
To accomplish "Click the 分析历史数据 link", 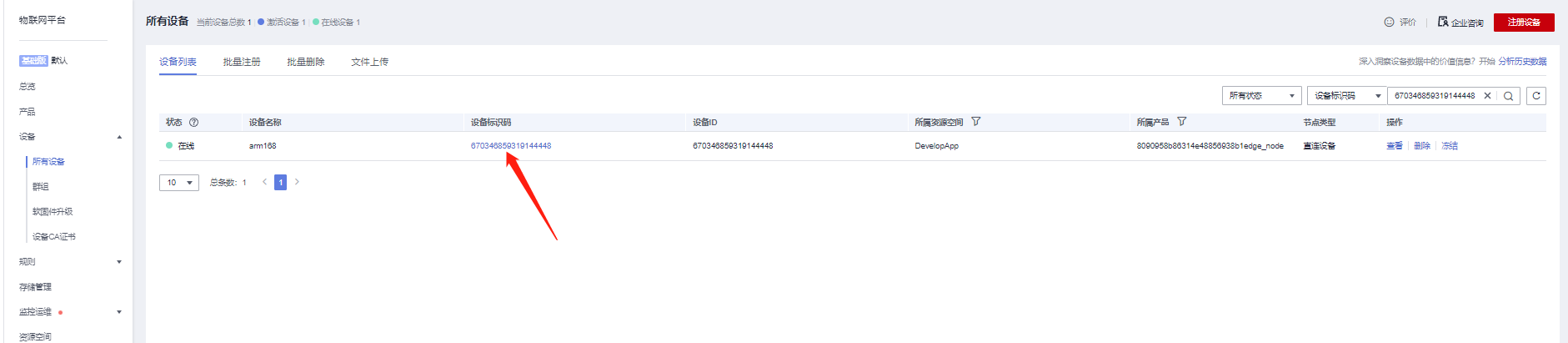I will point(1522,62).
